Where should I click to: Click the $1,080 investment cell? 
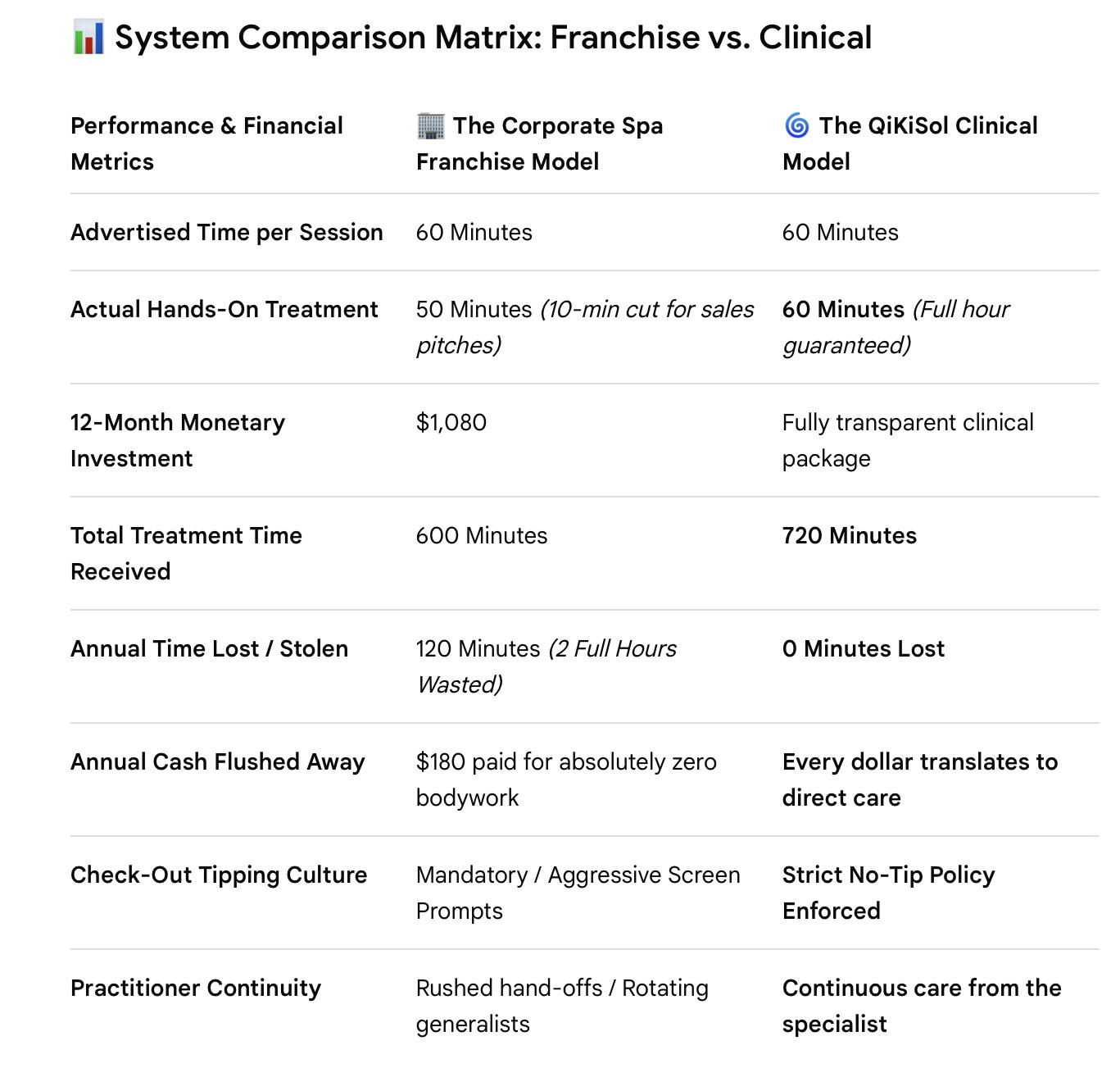tap(451, 422)
